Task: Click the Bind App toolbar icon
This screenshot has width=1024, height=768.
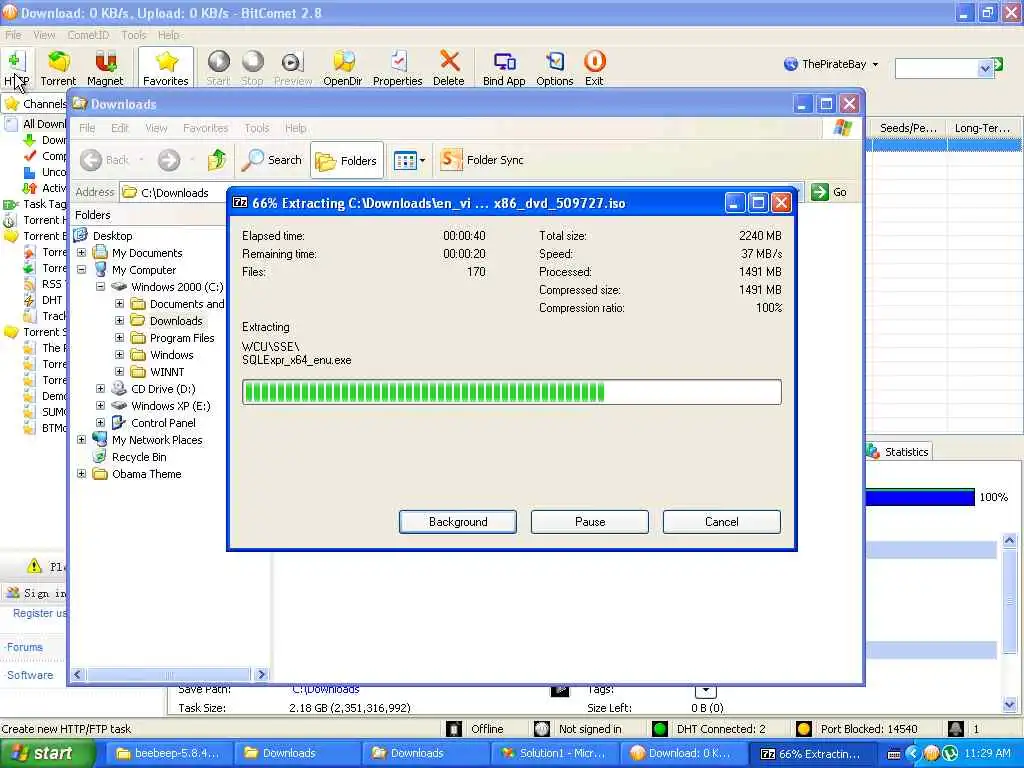Action: click(x=504, y=68)
